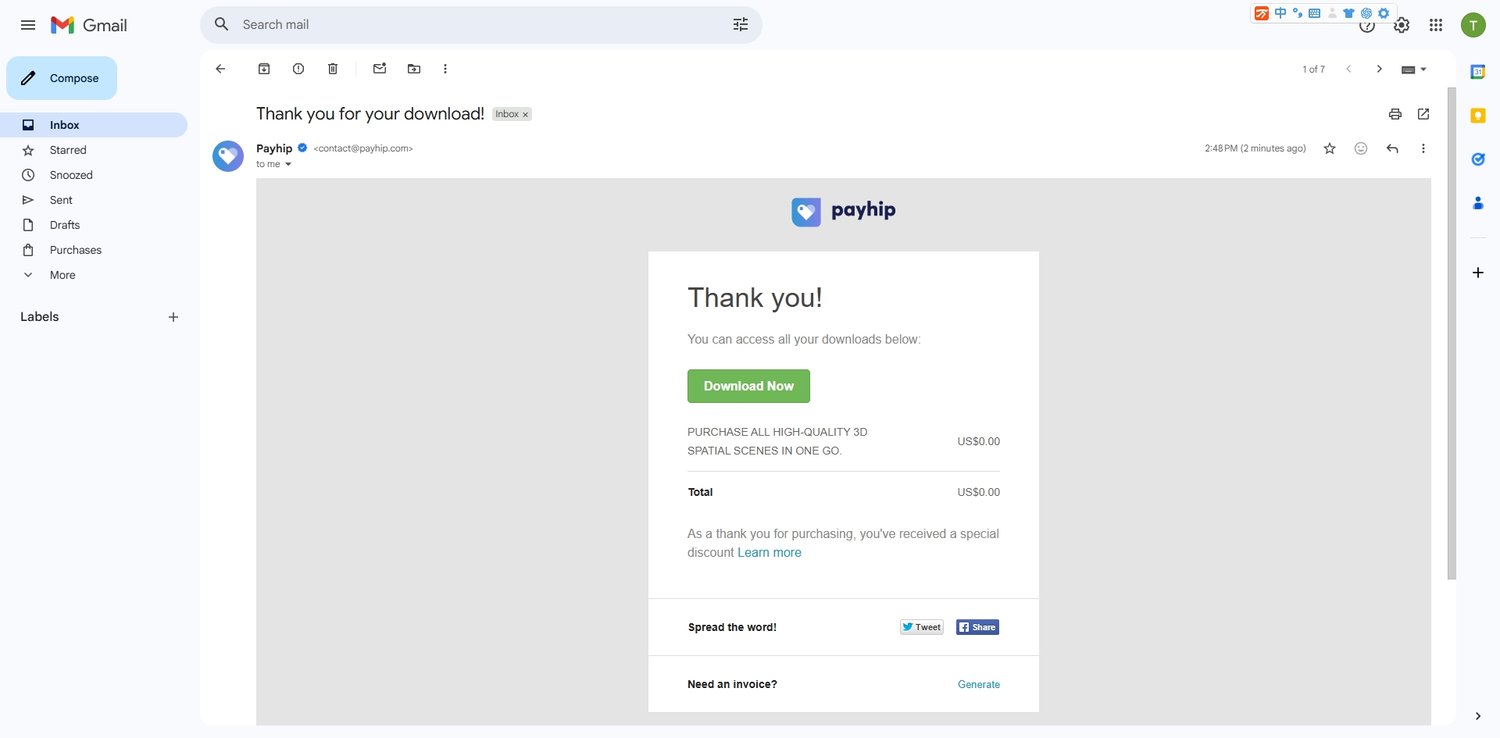This screenshot has height=738, width=1500.
Task: Add an emoji reaction to message
Action: [x=1361, y=149]
